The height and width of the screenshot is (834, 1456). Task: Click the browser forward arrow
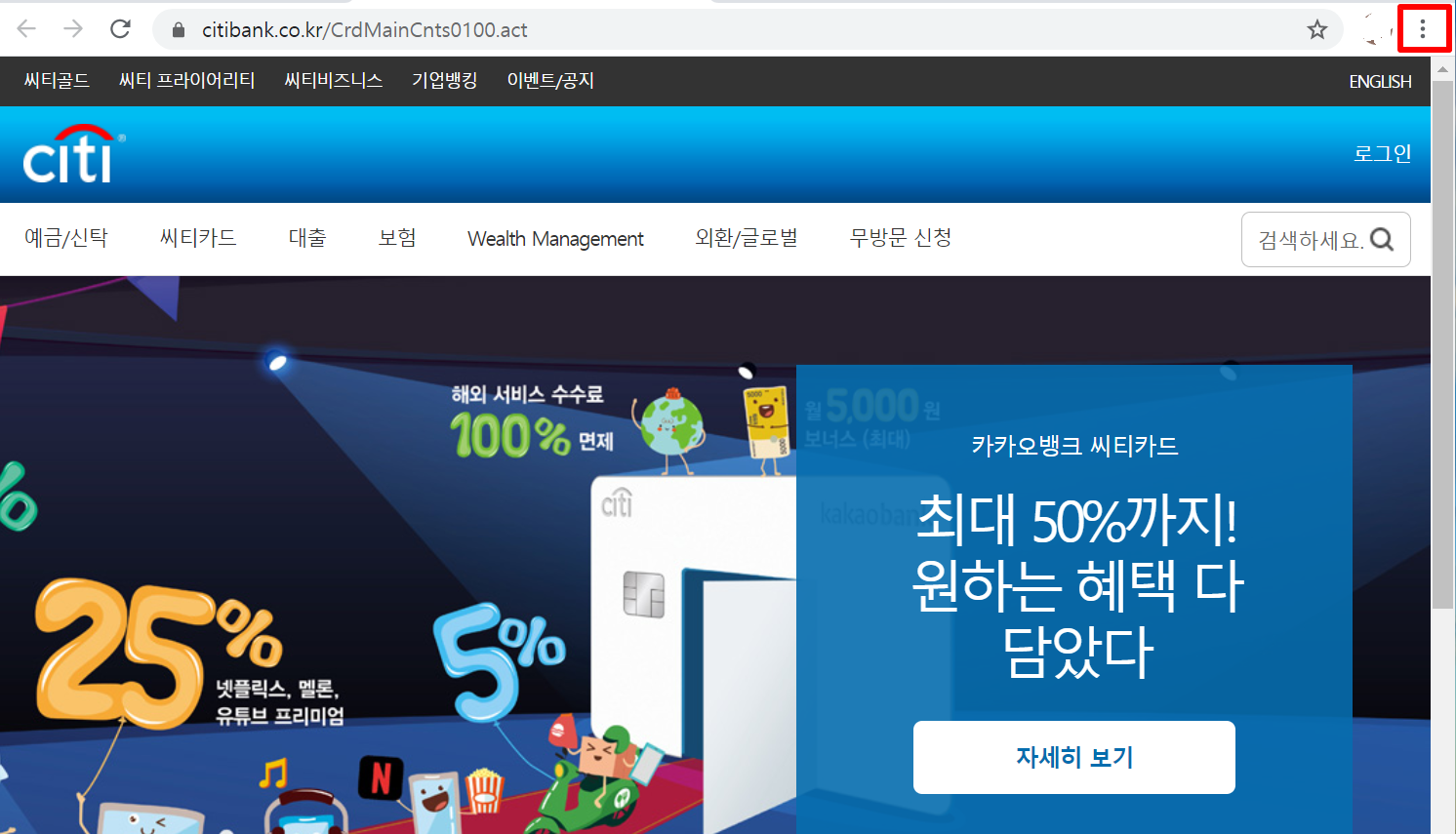pyautogui.click(x=73, y=29)
